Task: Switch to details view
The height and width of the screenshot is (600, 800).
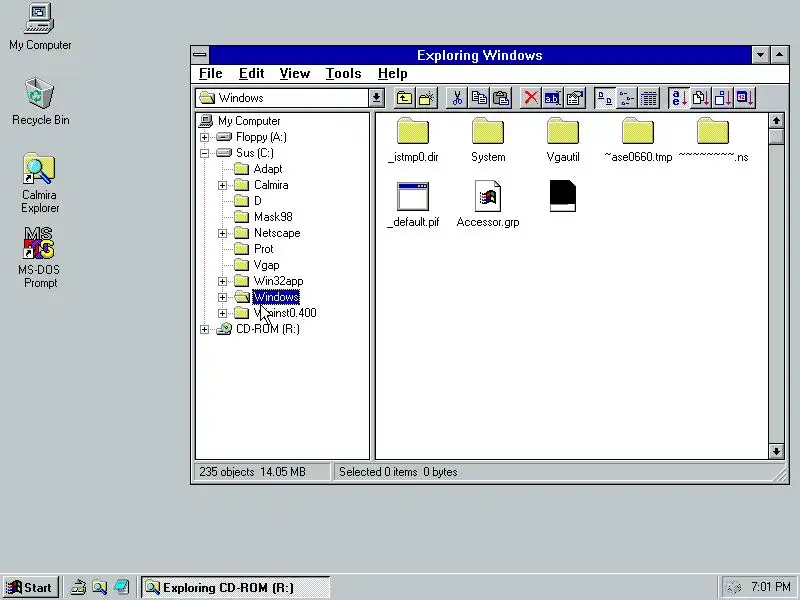Action: tap(649, 97)
